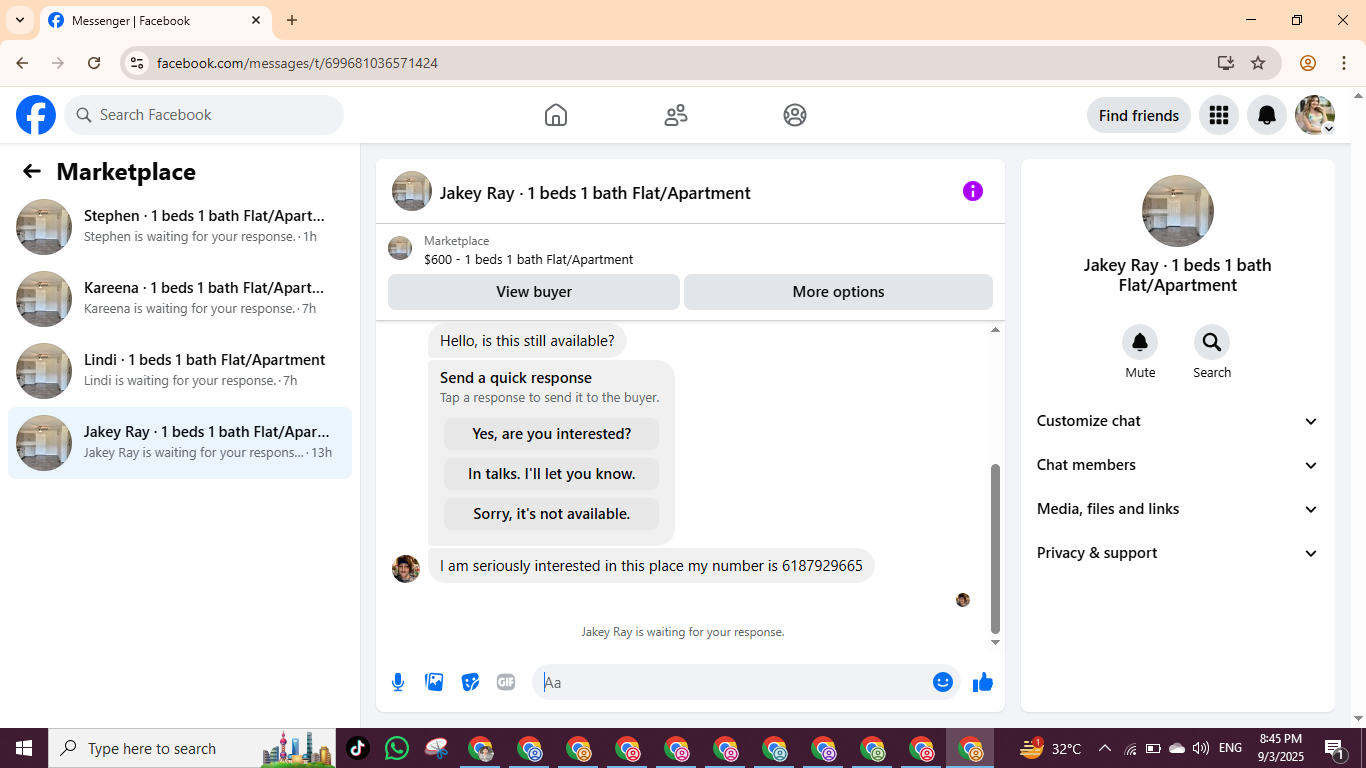Open Stephen's apartment conversation

click(180, 227)
